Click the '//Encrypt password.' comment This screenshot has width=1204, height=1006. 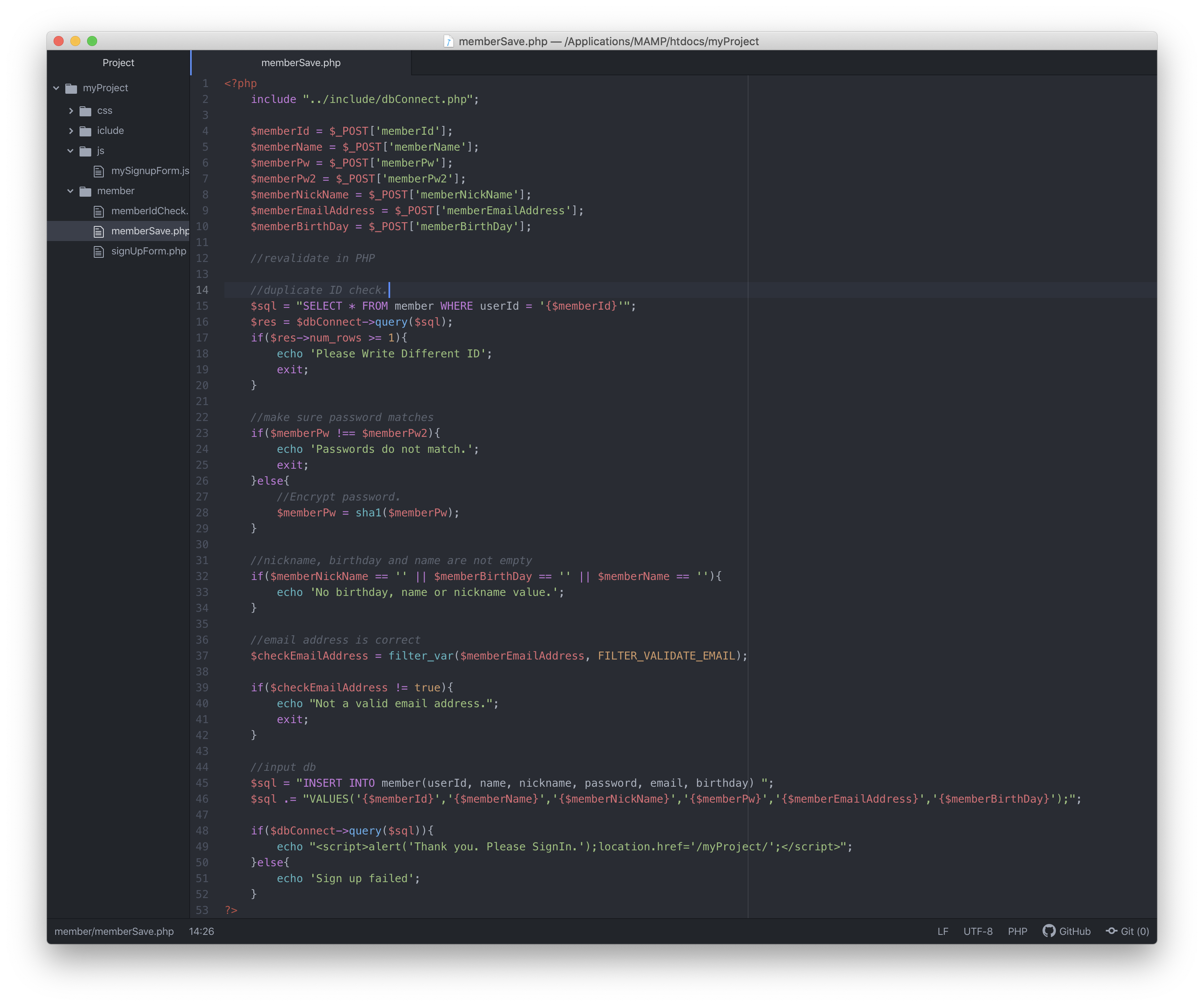(x=338, y=496)
